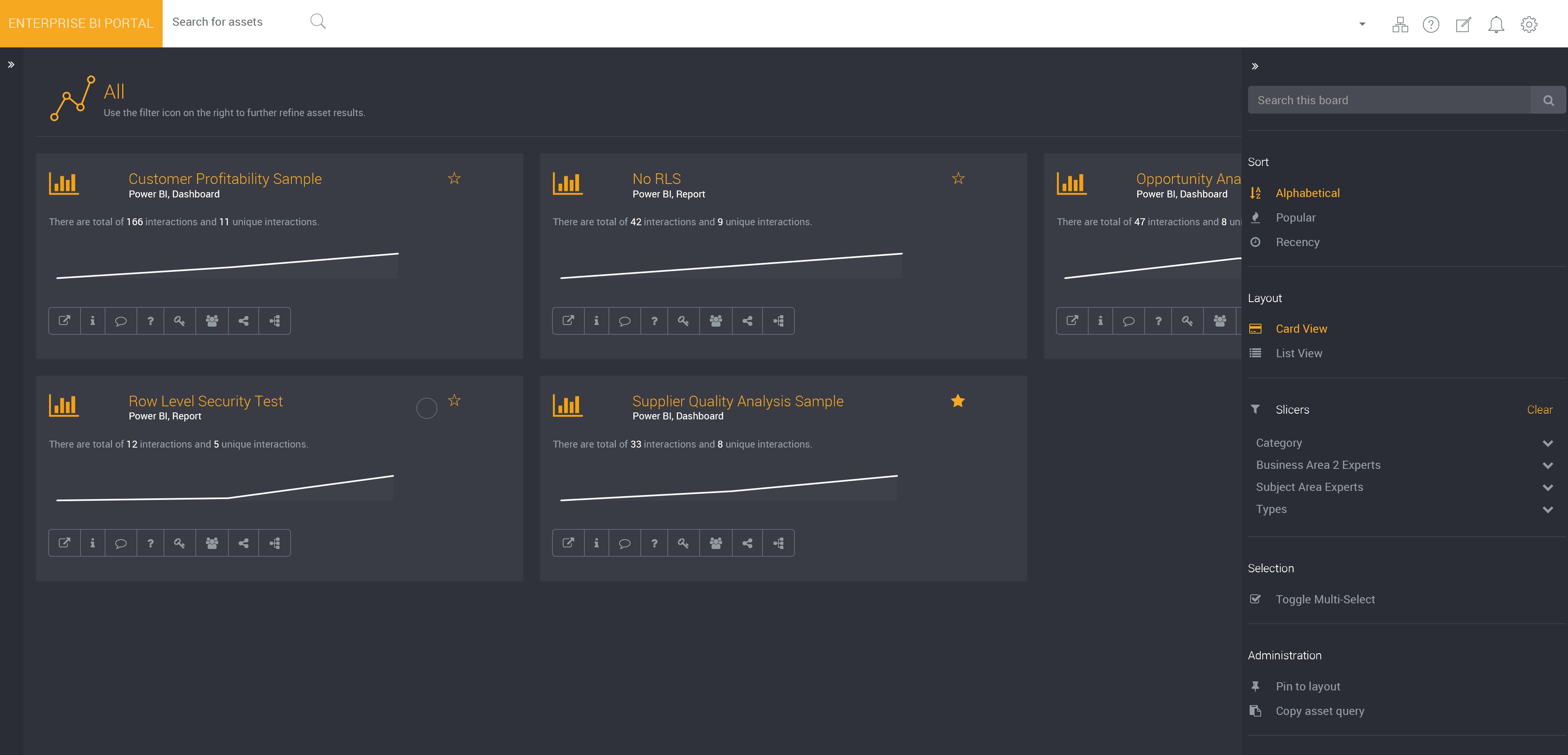Click the board search magnifier button

pyautogui.click(x=1548, y=101)
